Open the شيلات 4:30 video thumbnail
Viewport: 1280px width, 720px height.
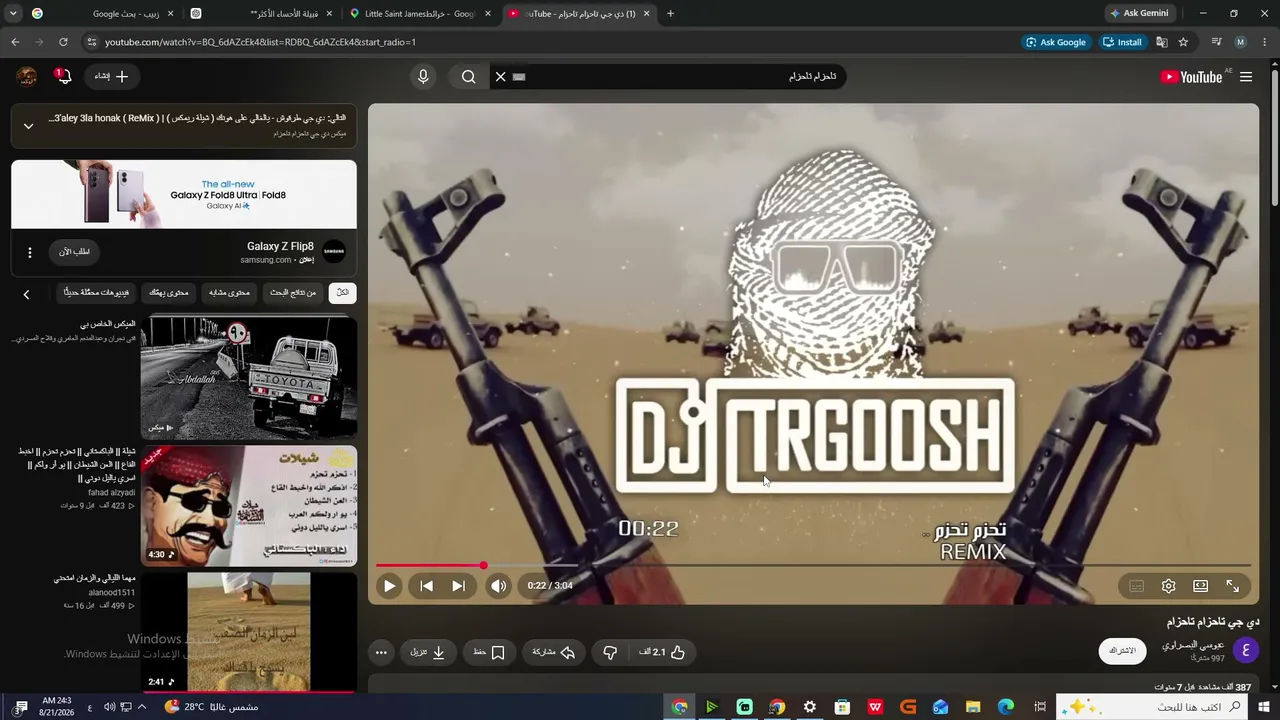click(248, 505)
